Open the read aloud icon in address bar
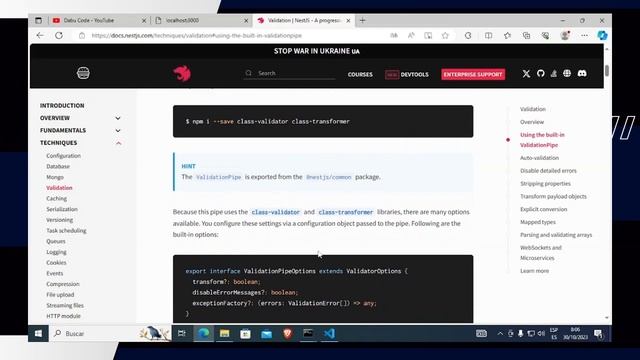Viewport: 640px width, 360px height. coord(411,36)
